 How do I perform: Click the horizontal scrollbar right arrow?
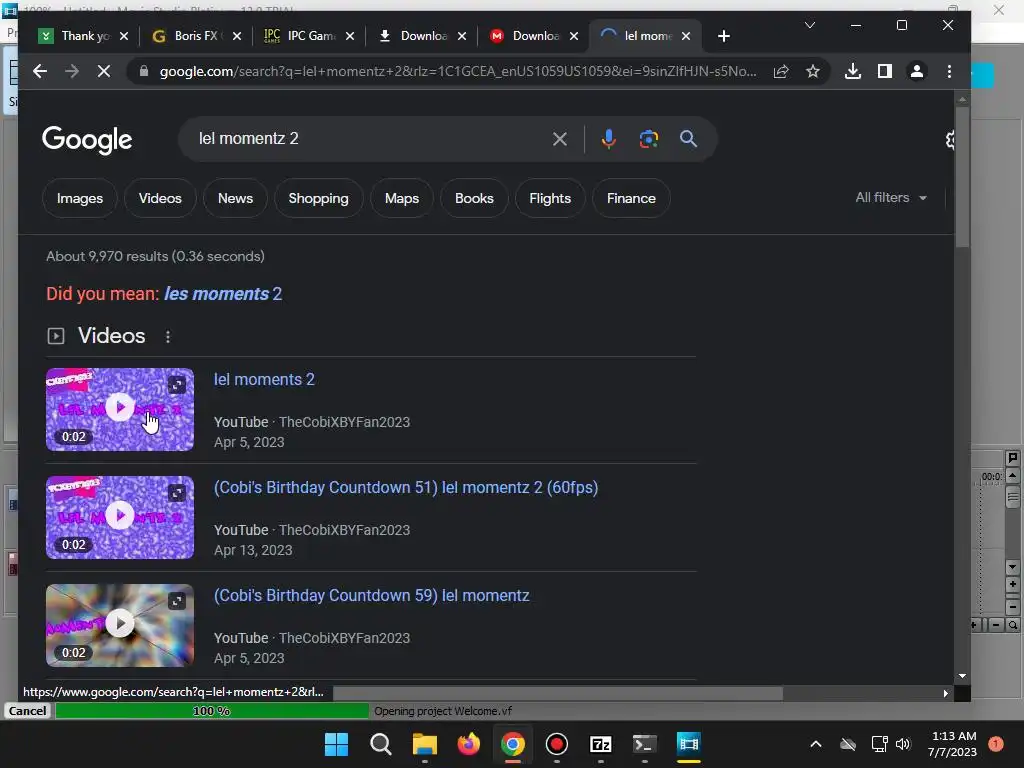pos(946,694)
